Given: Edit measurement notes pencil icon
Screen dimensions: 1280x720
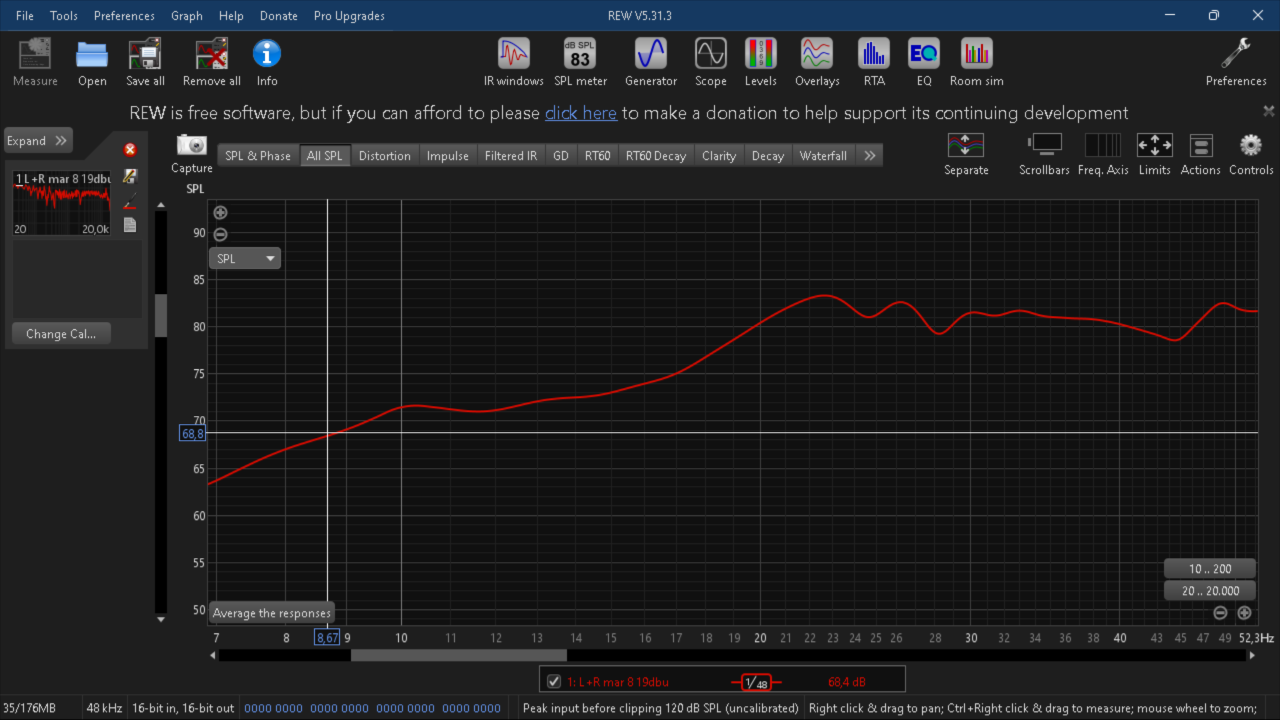Looking at the screenshot, I should pos(130,176).
